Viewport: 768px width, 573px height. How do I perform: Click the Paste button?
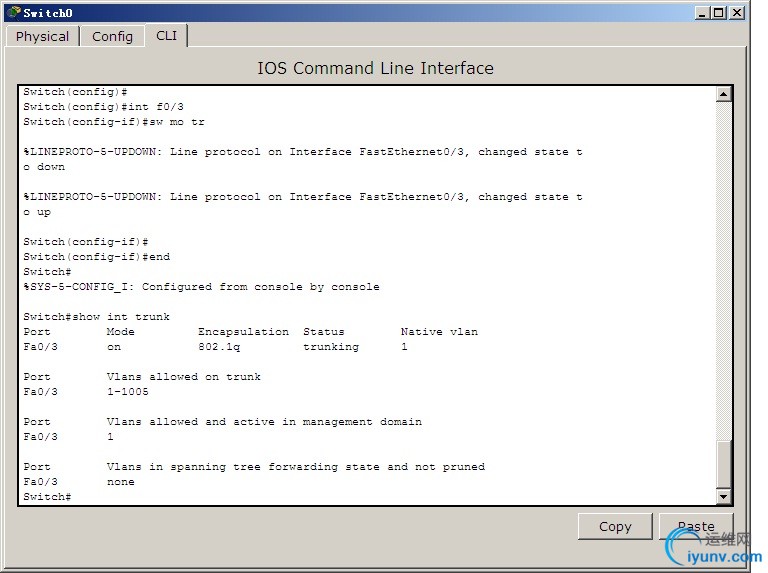pos(696,526)
